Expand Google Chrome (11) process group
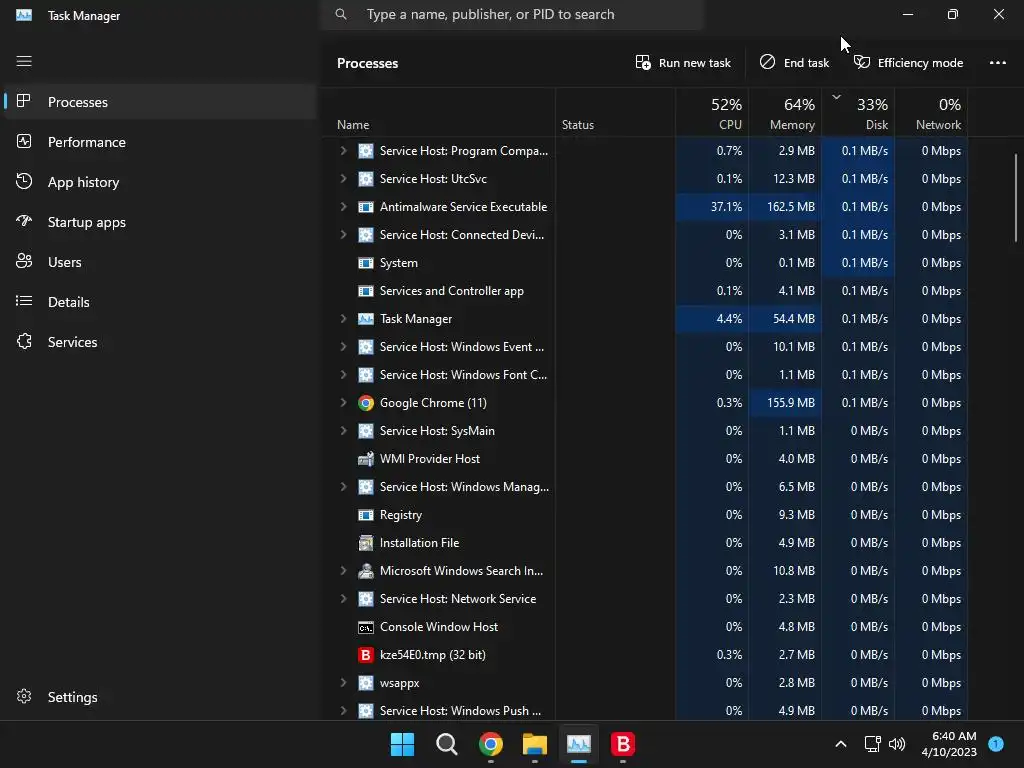The height and width of the screenshot is (768, 1024). click(344, 403)
